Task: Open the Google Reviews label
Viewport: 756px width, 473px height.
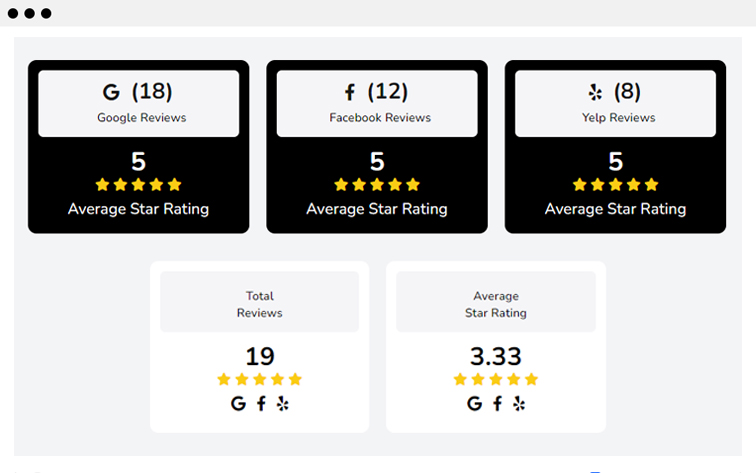Action: [x=141, y=118]
